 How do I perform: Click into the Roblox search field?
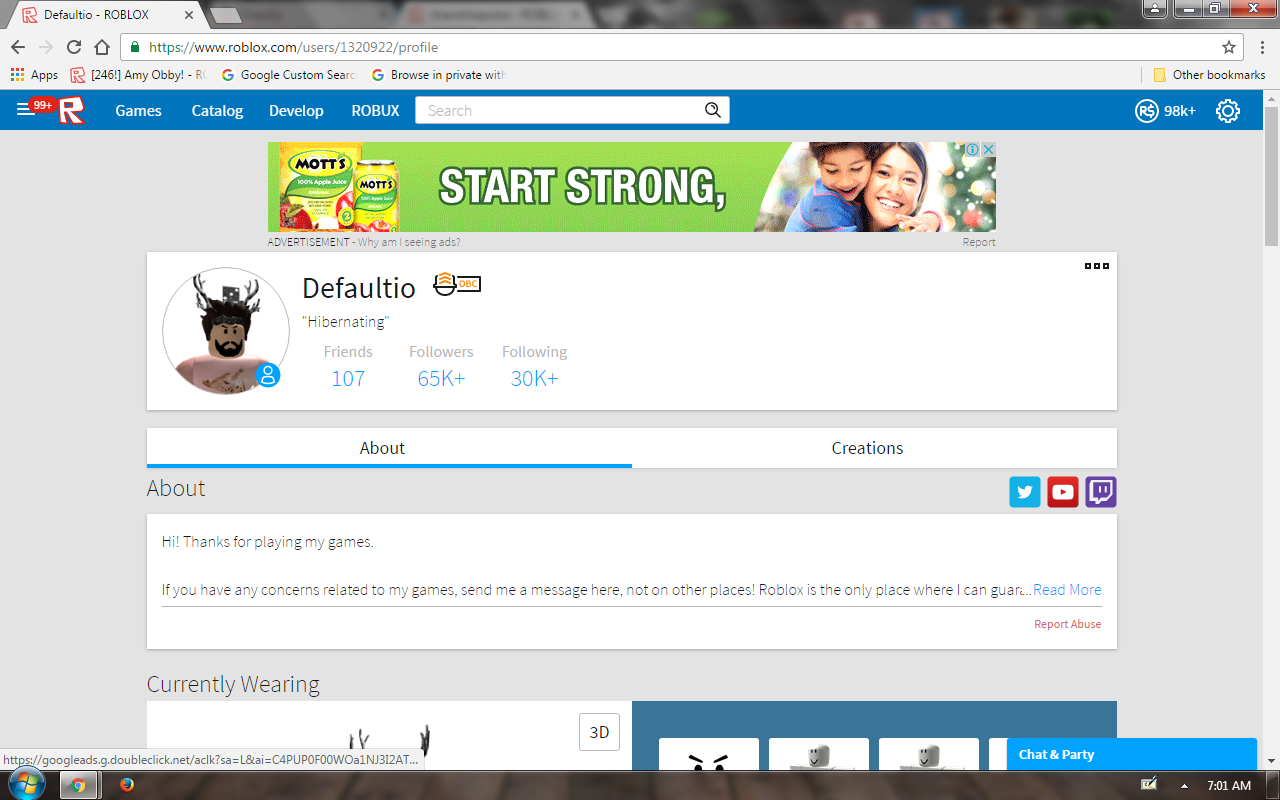click(560, 110)
